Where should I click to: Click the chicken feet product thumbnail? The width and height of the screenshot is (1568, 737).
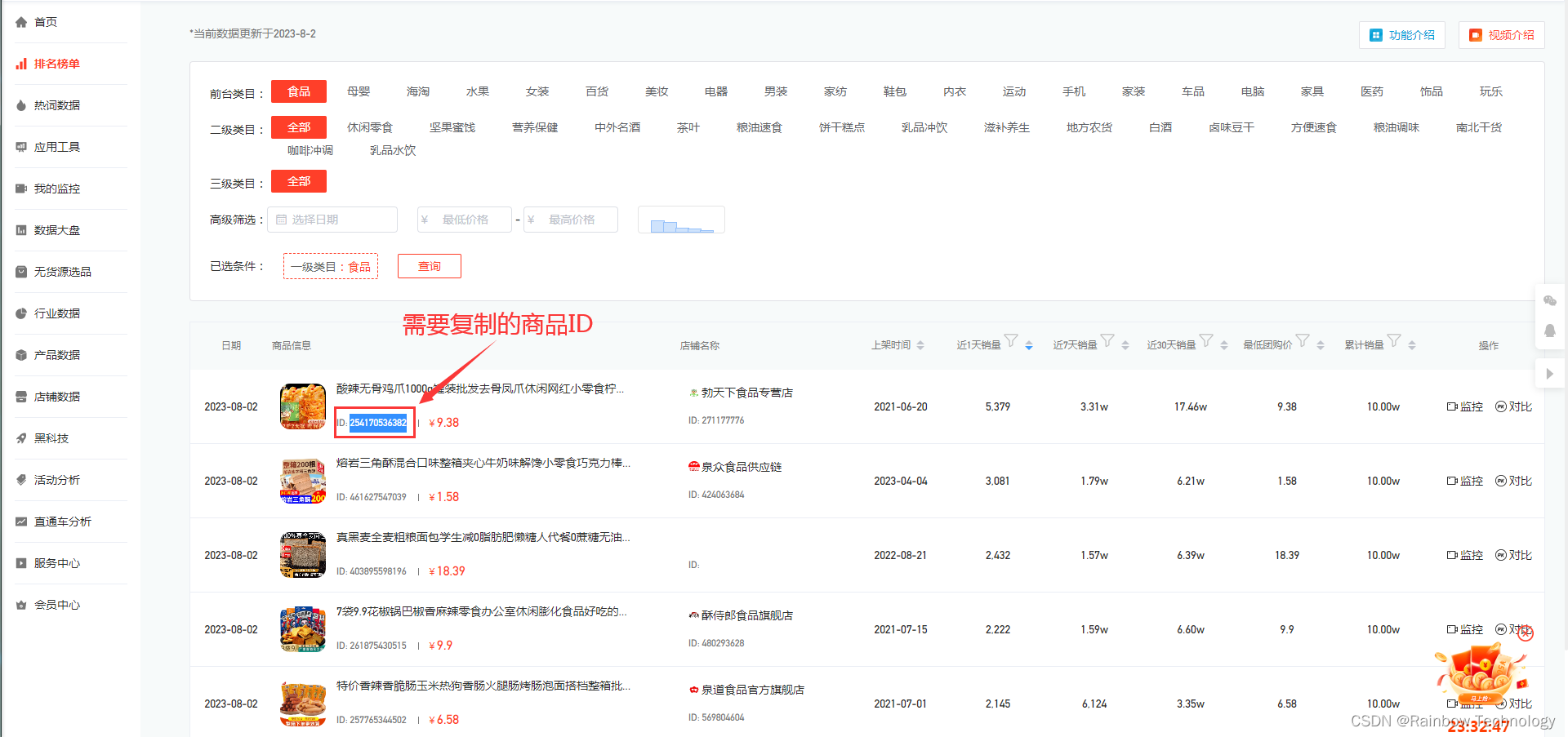click(303, 406)
